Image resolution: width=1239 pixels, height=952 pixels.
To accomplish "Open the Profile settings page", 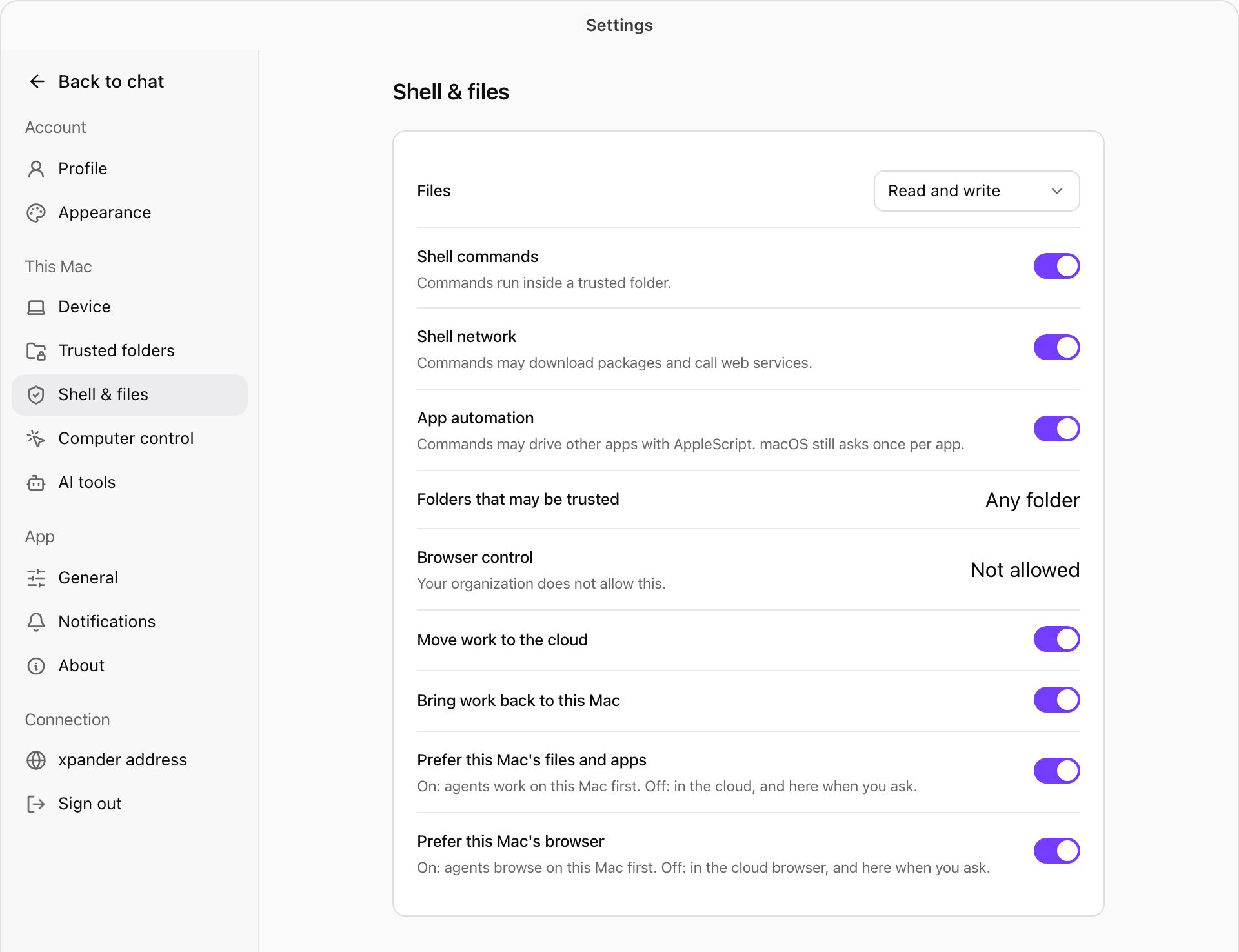I will (130, 169).
